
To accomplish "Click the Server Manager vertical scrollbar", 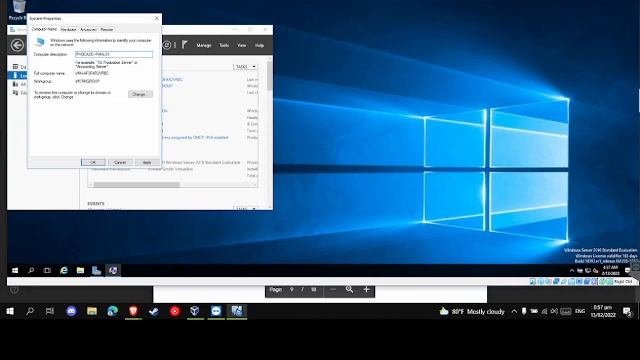I will 269,76.
